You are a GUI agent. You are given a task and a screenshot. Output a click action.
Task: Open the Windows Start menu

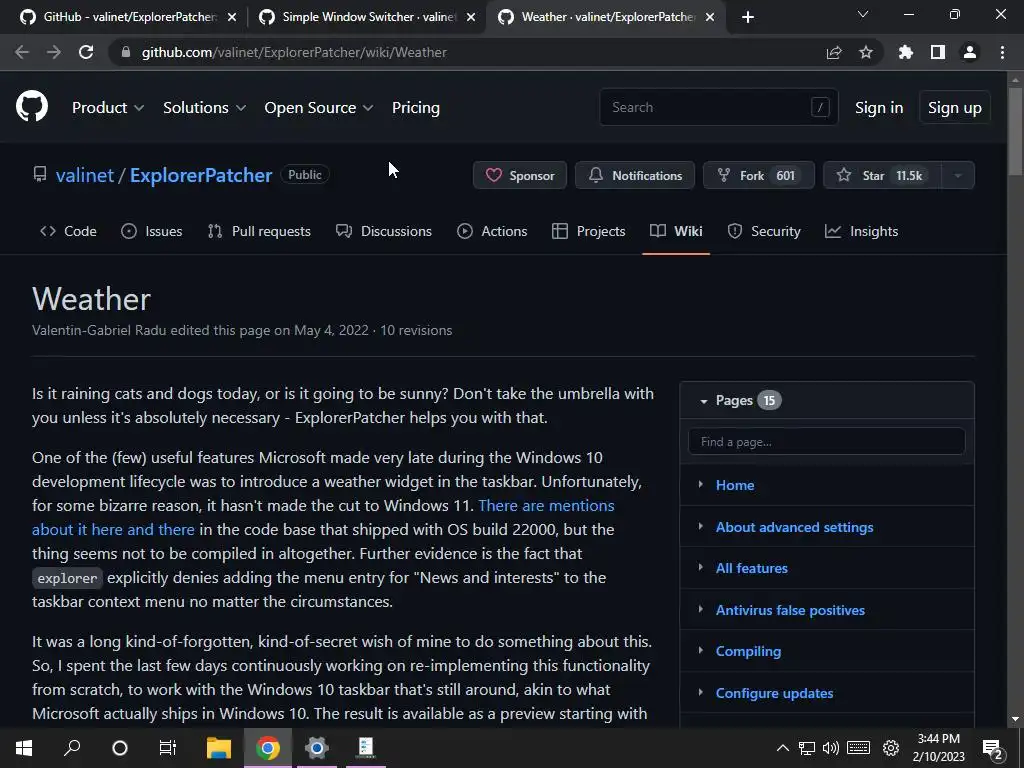click(x=24, y=748)
